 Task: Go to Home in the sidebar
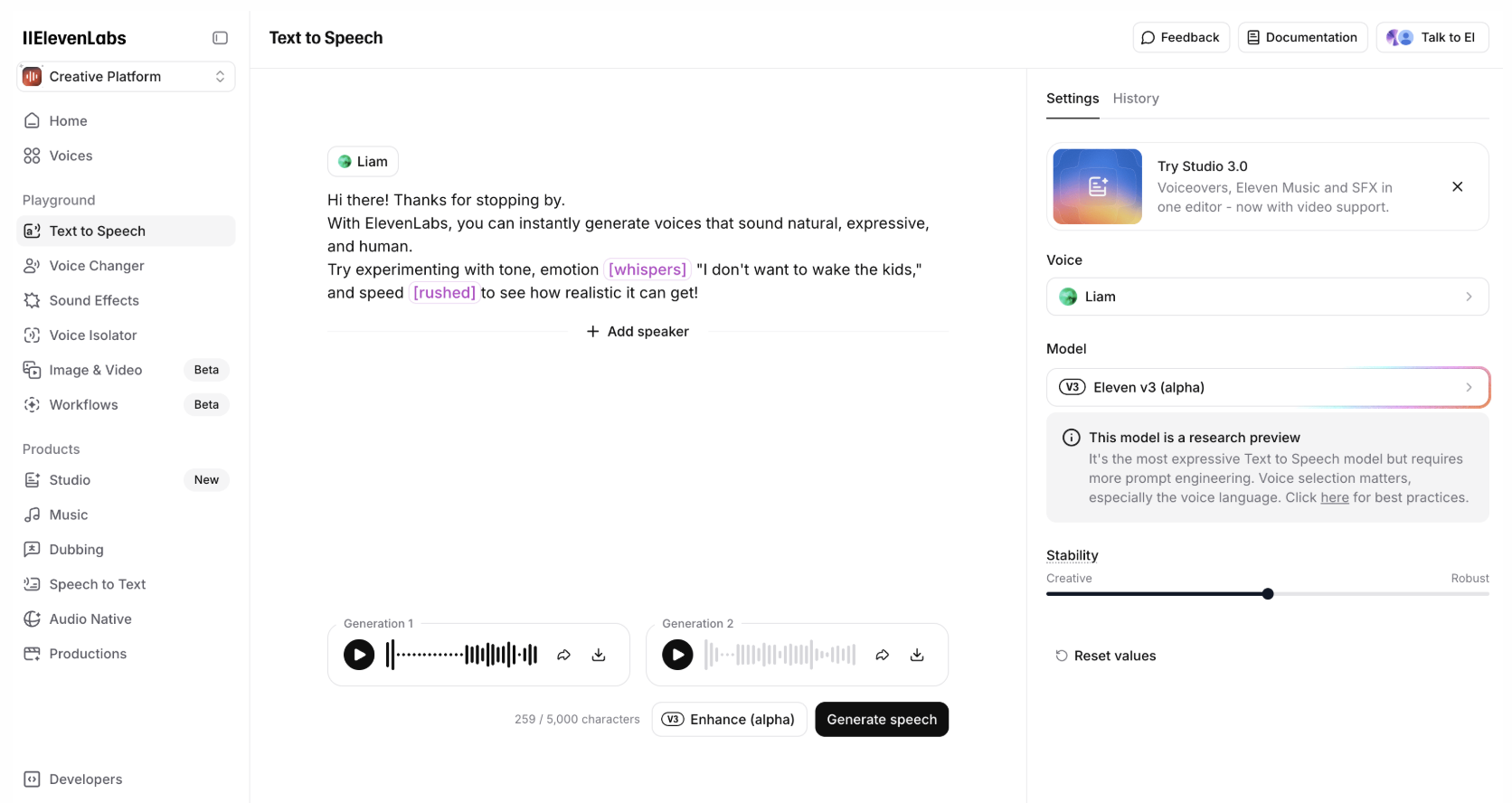pyautogui.click(x=126, y=121)
